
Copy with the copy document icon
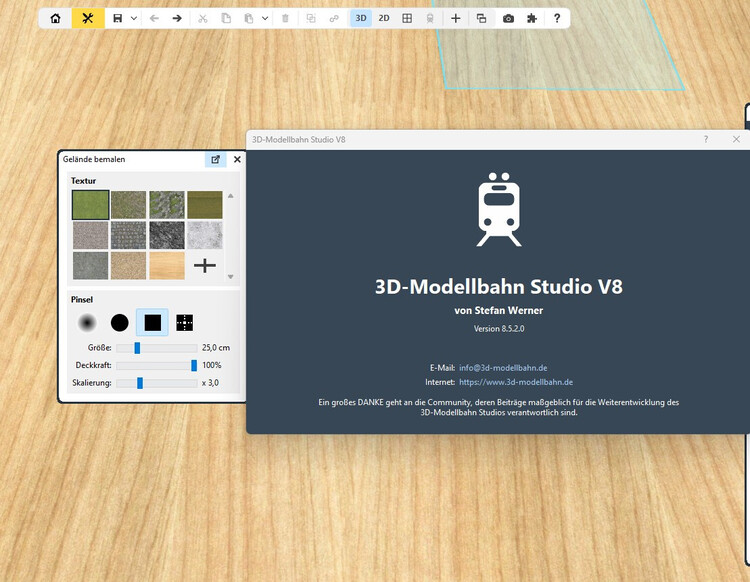click(x=226, y=19)
